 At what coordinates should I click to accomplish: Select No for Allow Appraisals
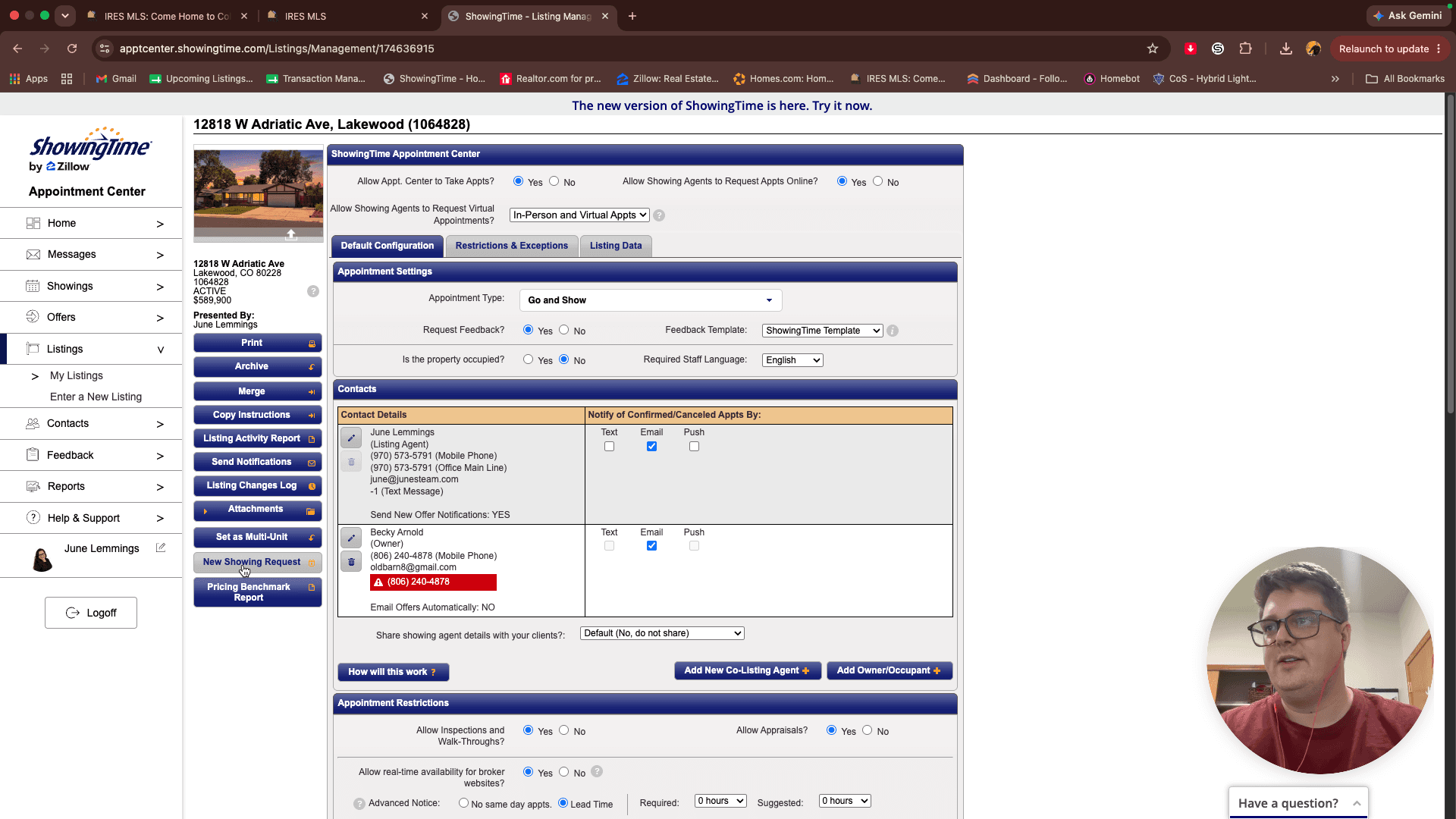tap(867, 730)
